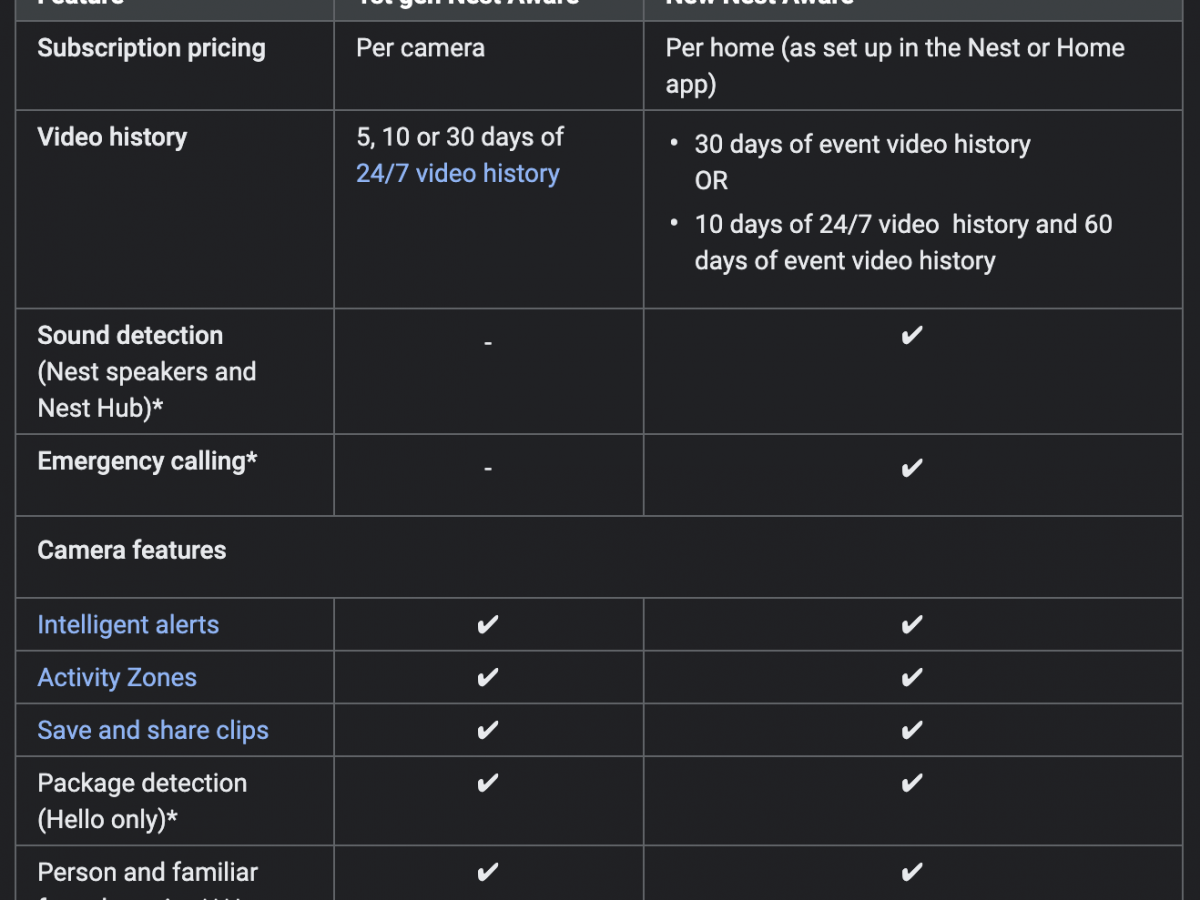Click the Activity Zones checkmark in 1st gen column
The image size is (1200, 900).
tap(487, 679)
